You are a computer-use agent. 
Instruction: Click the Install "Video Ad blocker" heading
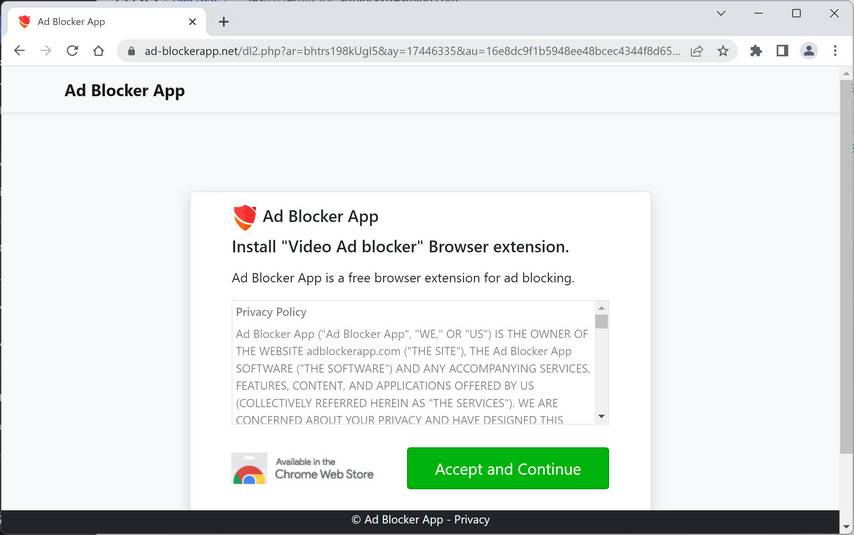(x=400, y=247)
